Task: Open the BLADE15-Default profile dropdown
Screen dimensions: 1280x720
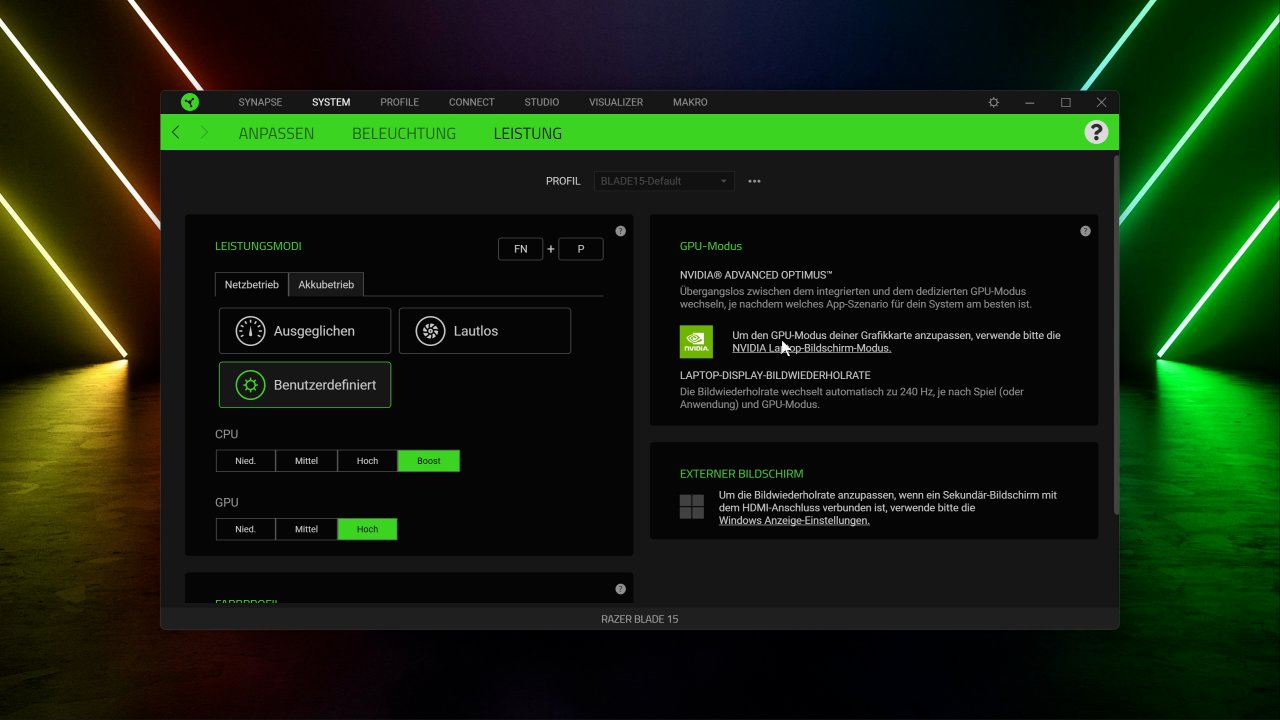Action: 664,181
